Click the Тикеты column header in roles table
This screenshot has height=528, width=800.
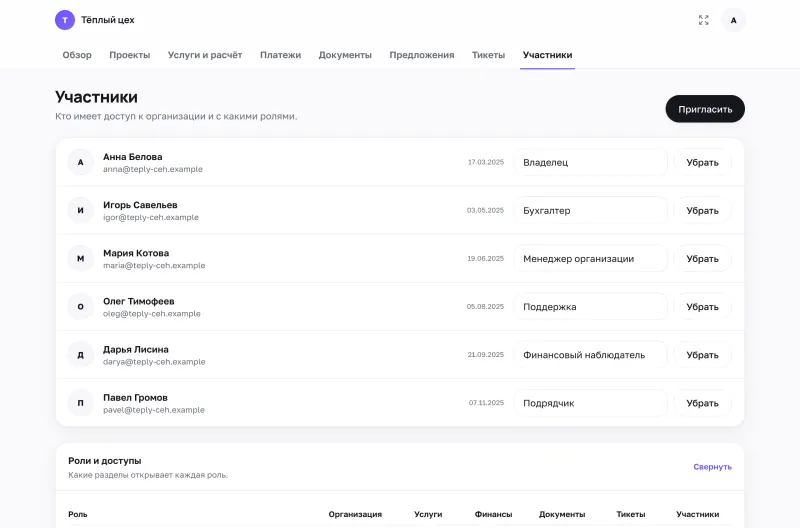coord(631,514)
